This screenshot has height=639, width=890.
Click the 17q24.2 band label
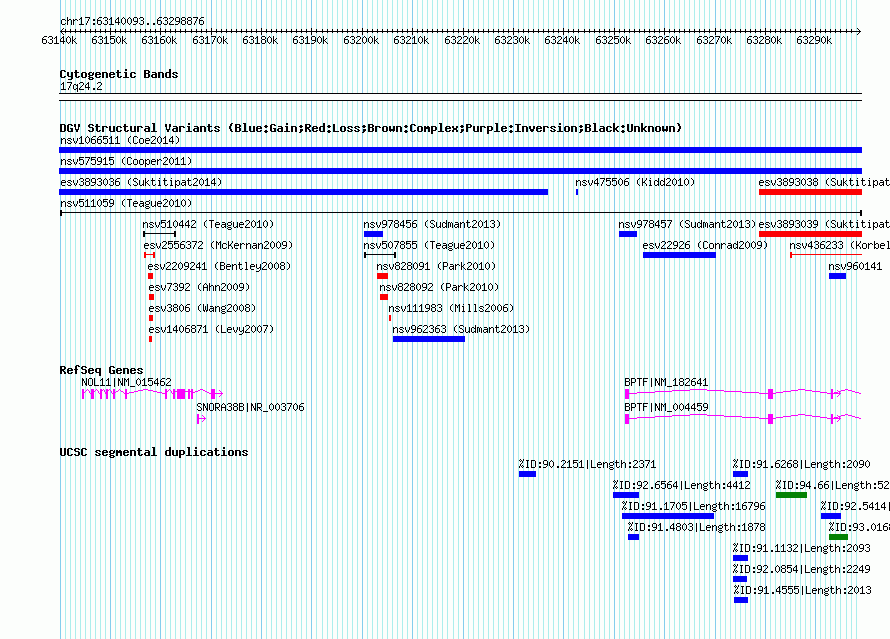pos(81,86)
